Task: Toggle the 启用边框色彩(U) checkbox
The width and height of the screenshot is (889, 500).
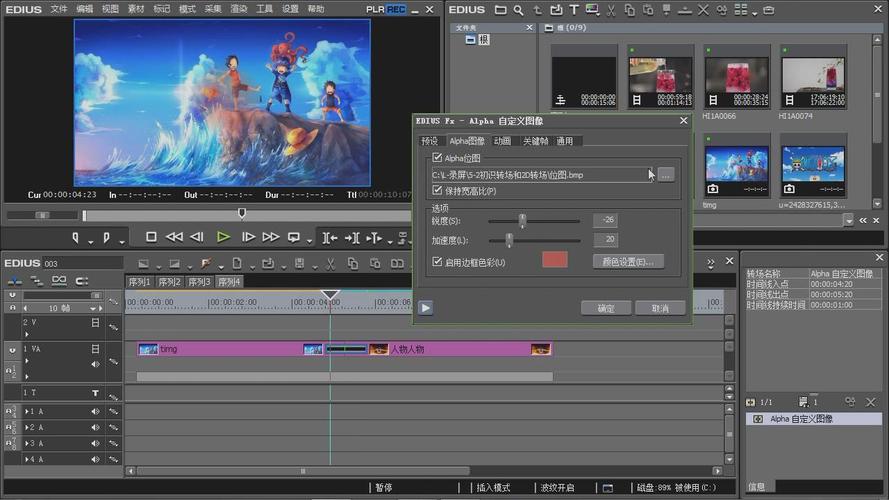Action: tap(437, 262)
